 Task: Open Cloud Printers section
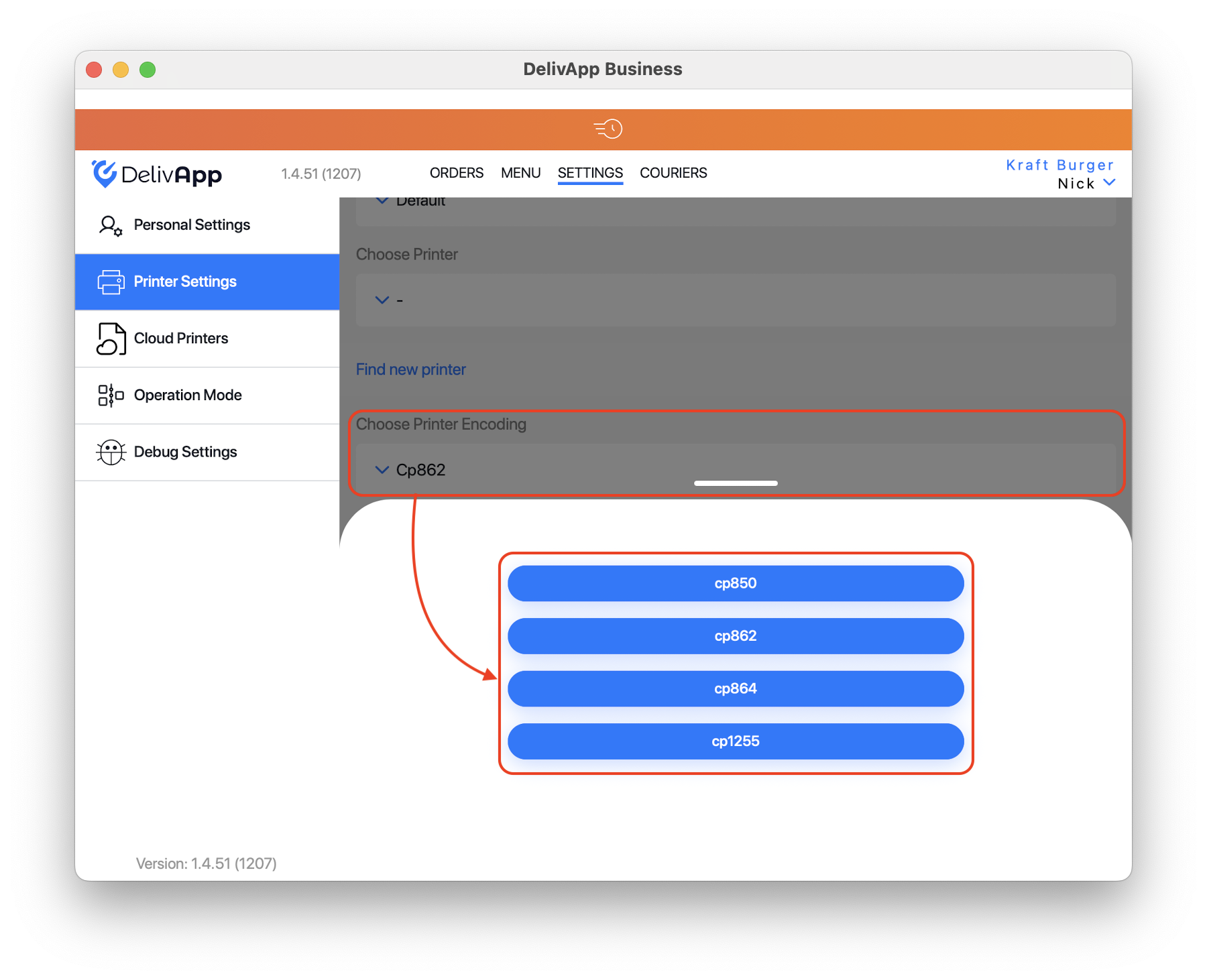click(207, 339)
